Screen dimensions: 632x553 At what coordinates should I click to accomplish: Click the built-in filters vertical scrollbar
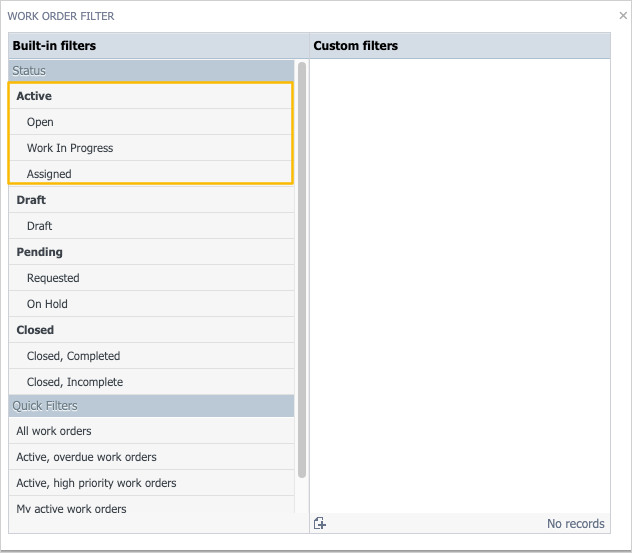[302, 270]
